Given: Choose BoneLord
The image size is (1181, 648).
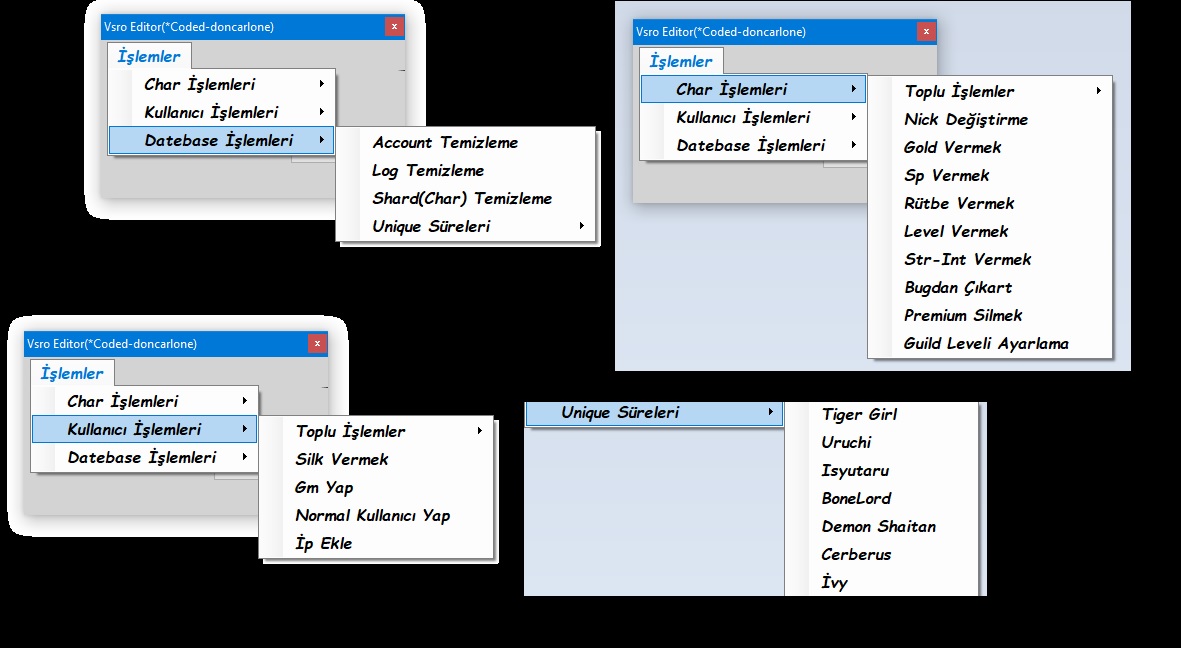Looking at the screenshot, I should pos(881,498).
